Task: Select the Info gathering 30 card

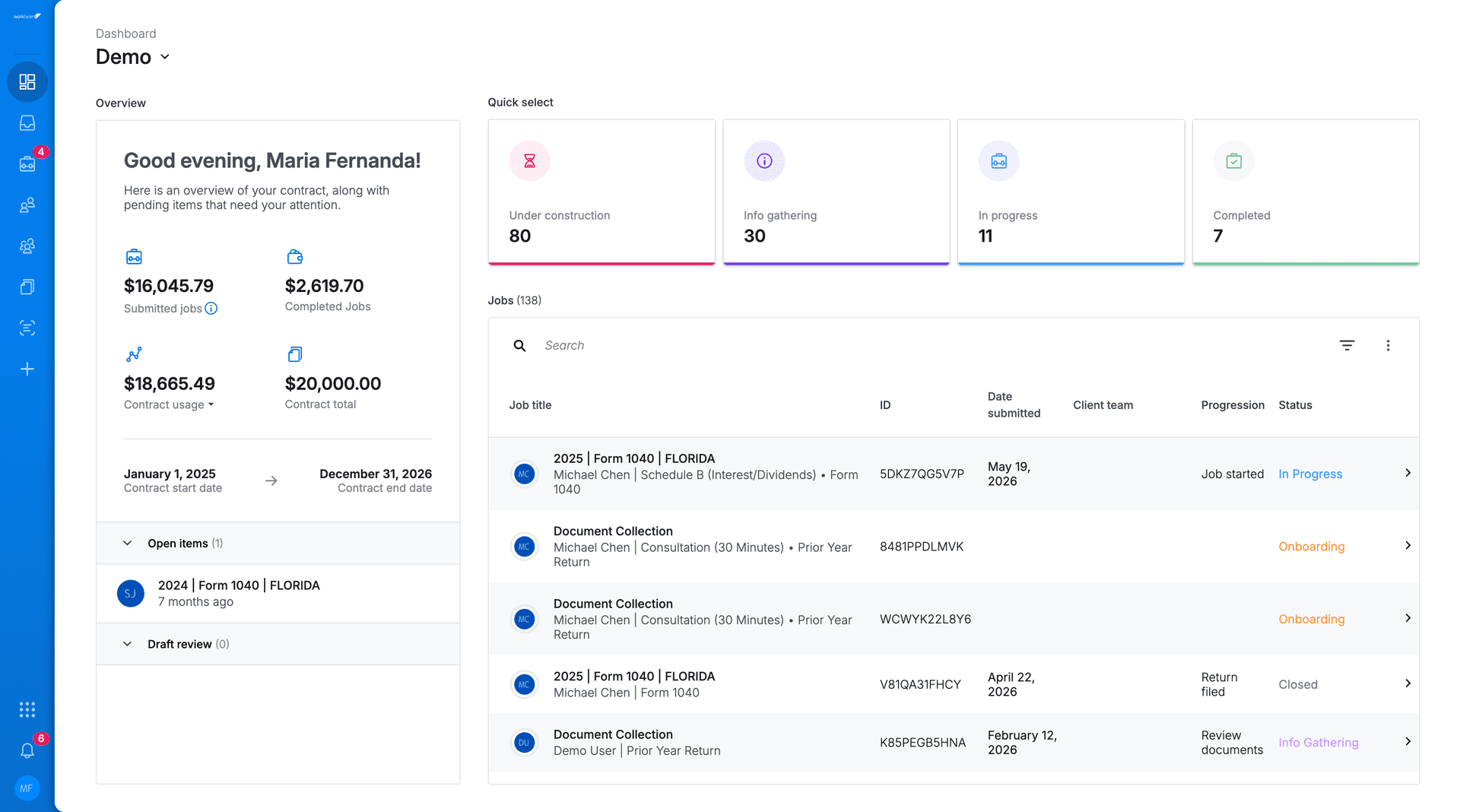Action: pos(836,192)
